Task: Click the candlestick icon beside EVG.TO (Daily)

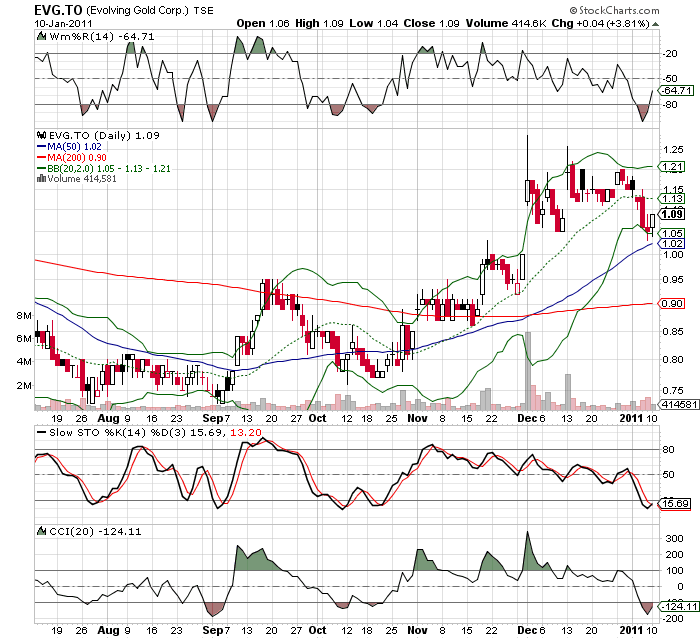Action: point(42,135)
